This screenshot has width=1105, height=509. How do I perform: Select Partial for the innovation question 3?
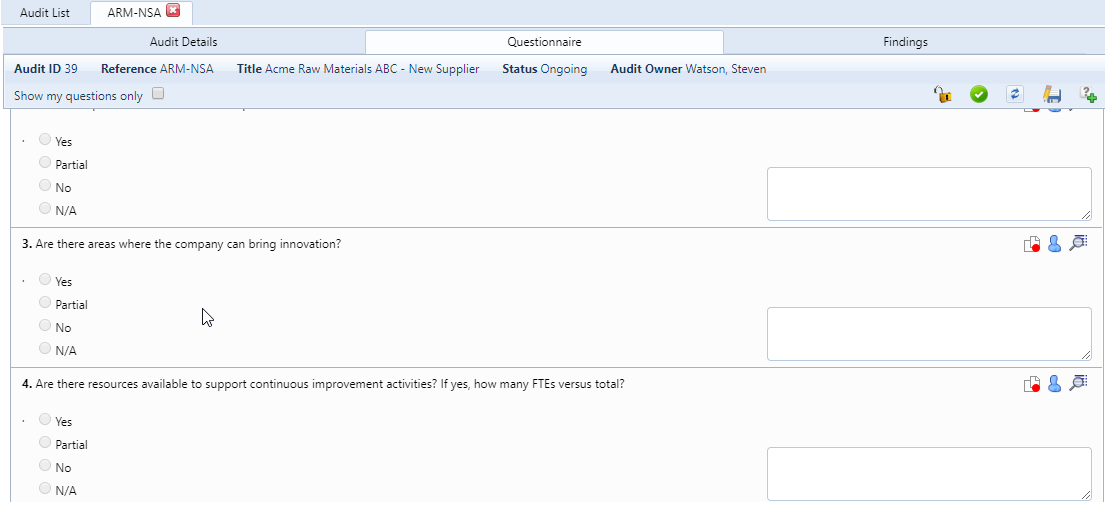click(x=45, y=302)
